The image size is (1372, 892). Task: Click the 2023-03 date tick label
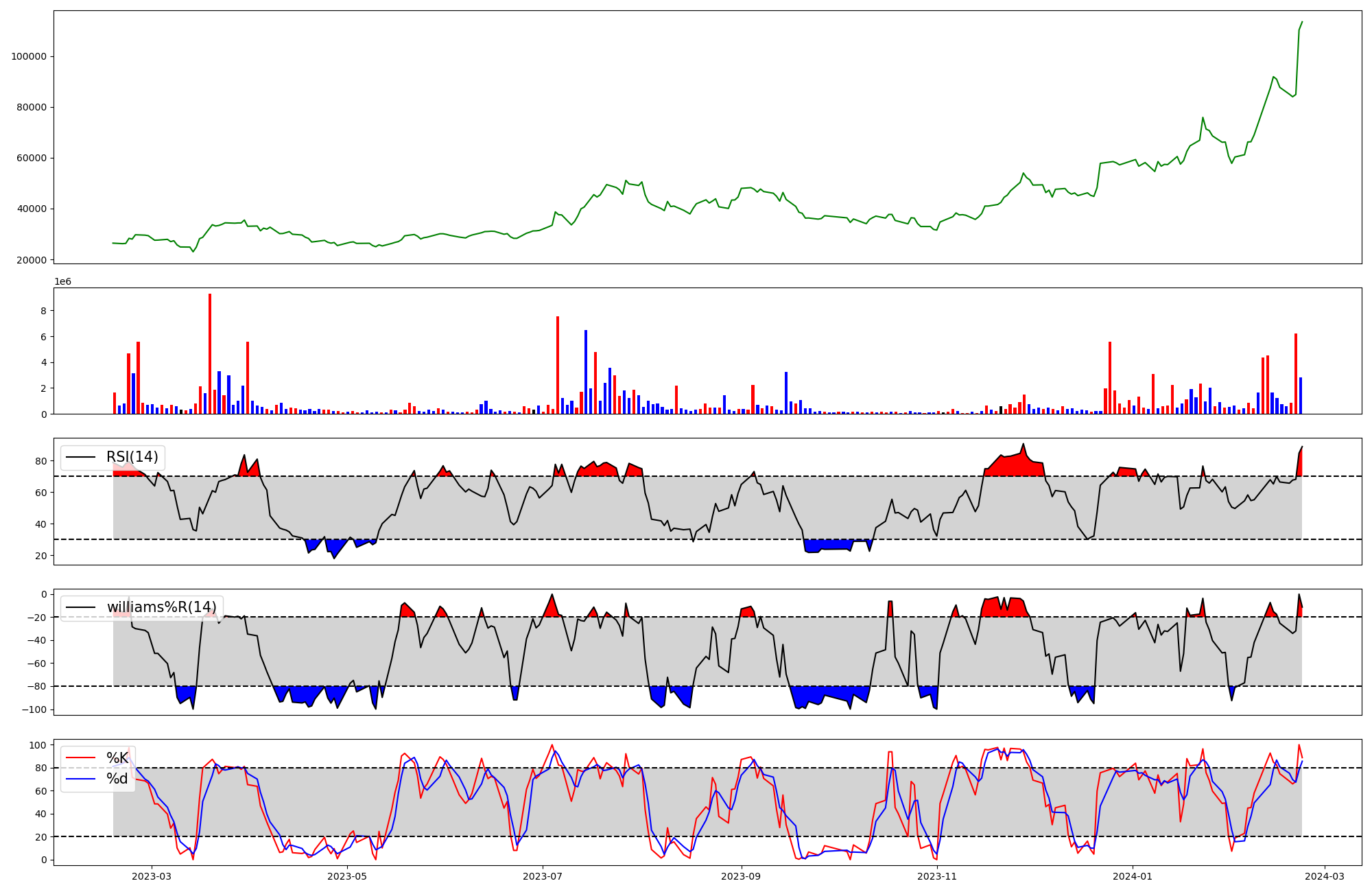[151, 876]
